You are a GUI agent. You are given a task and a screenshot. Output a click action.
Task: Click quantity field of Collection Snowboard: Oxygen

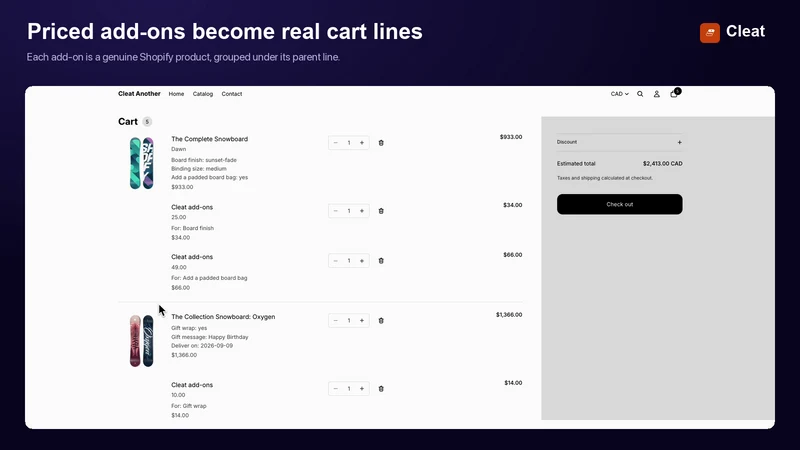pos(349,320)
